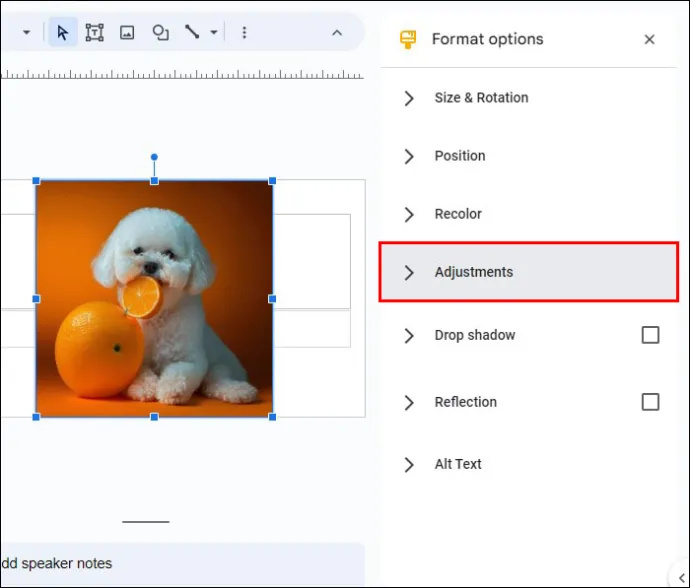Enable the Reflection checkbox
This screenshot has width=690, height=588.
tap(650, 402)
